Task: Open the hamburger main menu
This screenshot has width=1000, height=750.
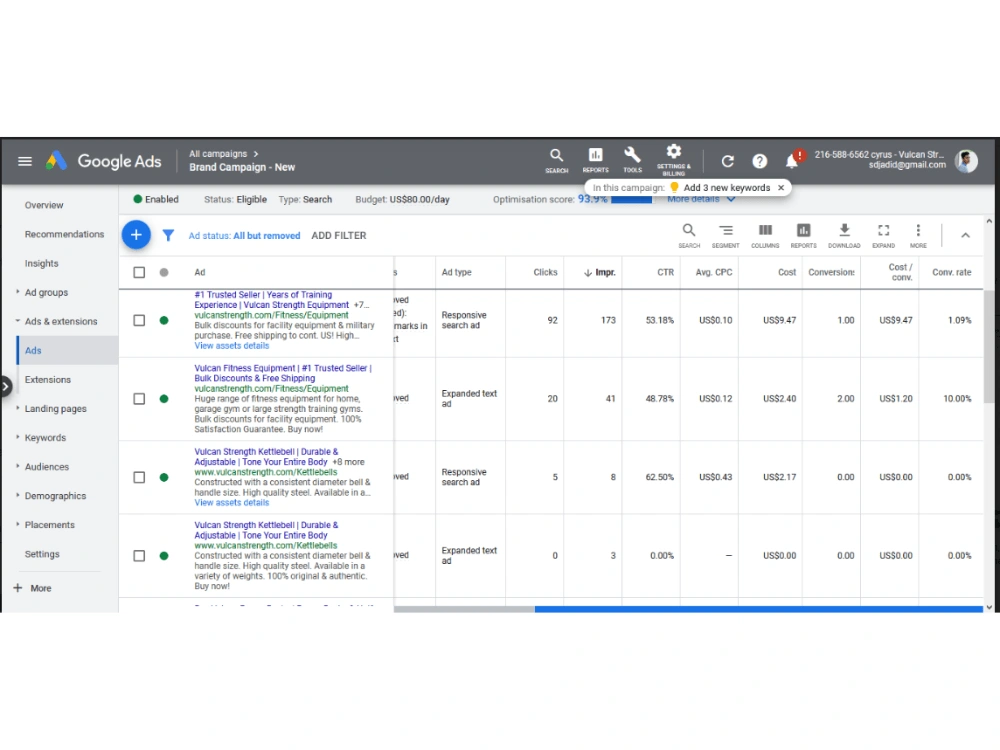Action: pos(25,161)
